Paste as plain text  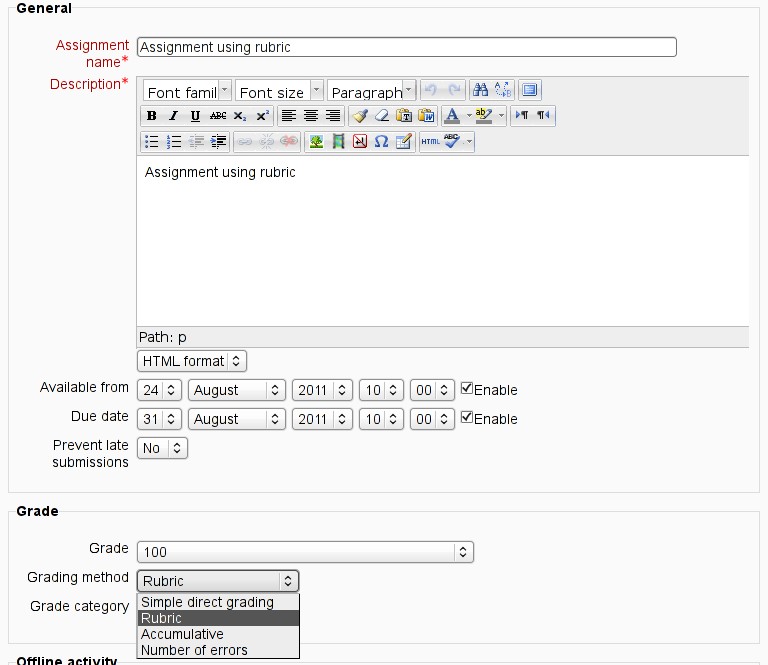click(x=404, y=116)
